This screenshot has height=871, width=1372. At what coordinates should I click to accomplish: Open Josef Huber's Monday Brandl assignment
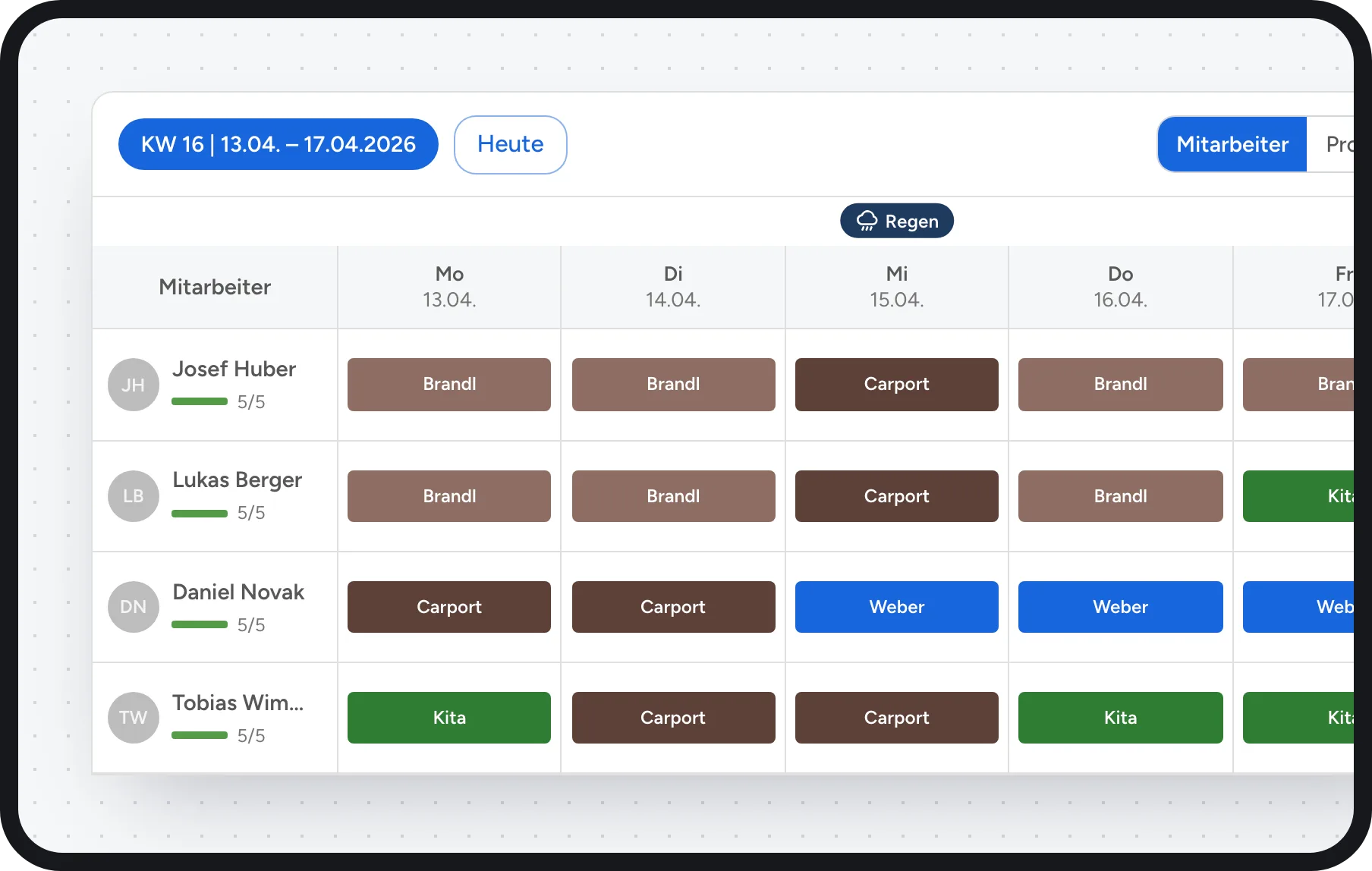(449, 385)
